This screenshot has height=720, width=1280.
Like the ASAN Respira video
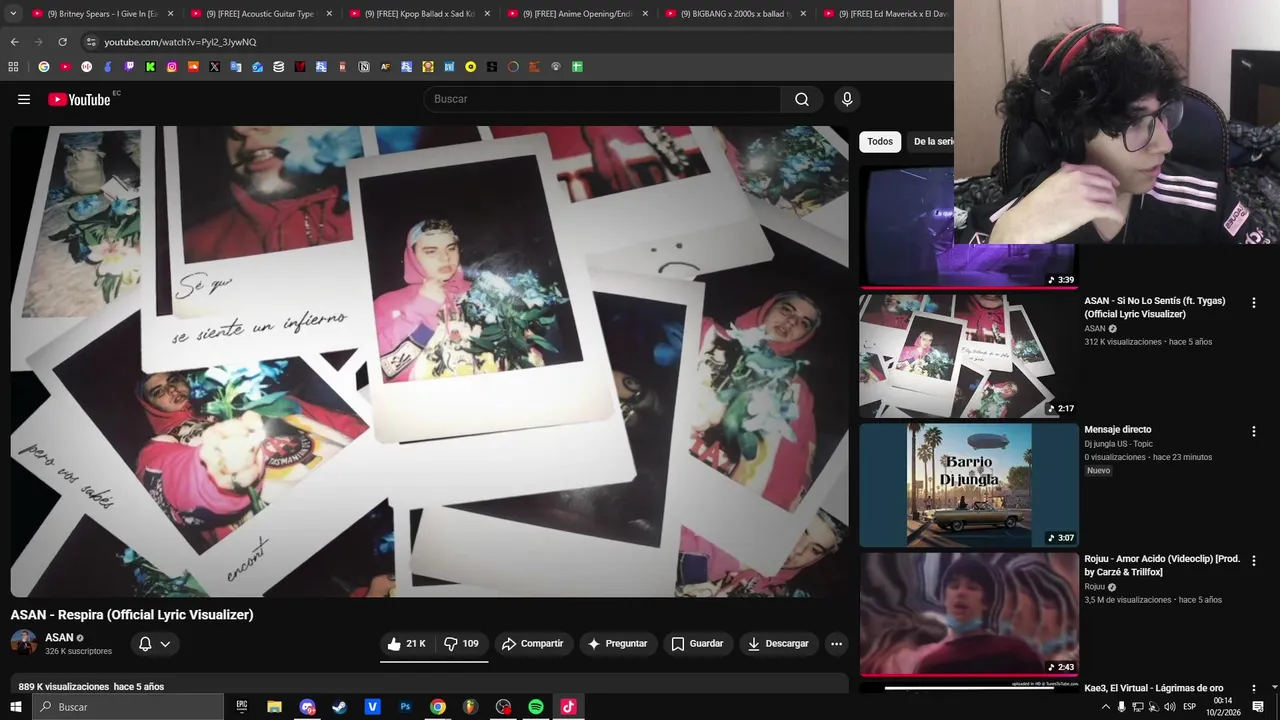[407, 644]
